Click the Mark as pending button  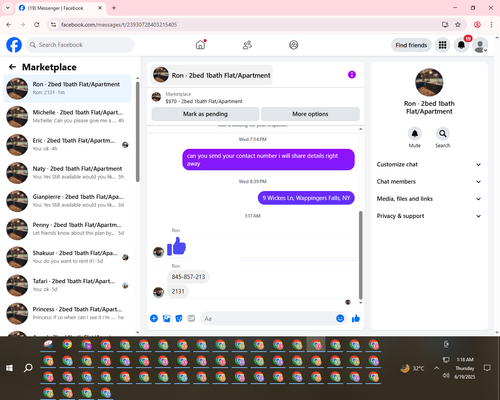(x=205, y=114)
